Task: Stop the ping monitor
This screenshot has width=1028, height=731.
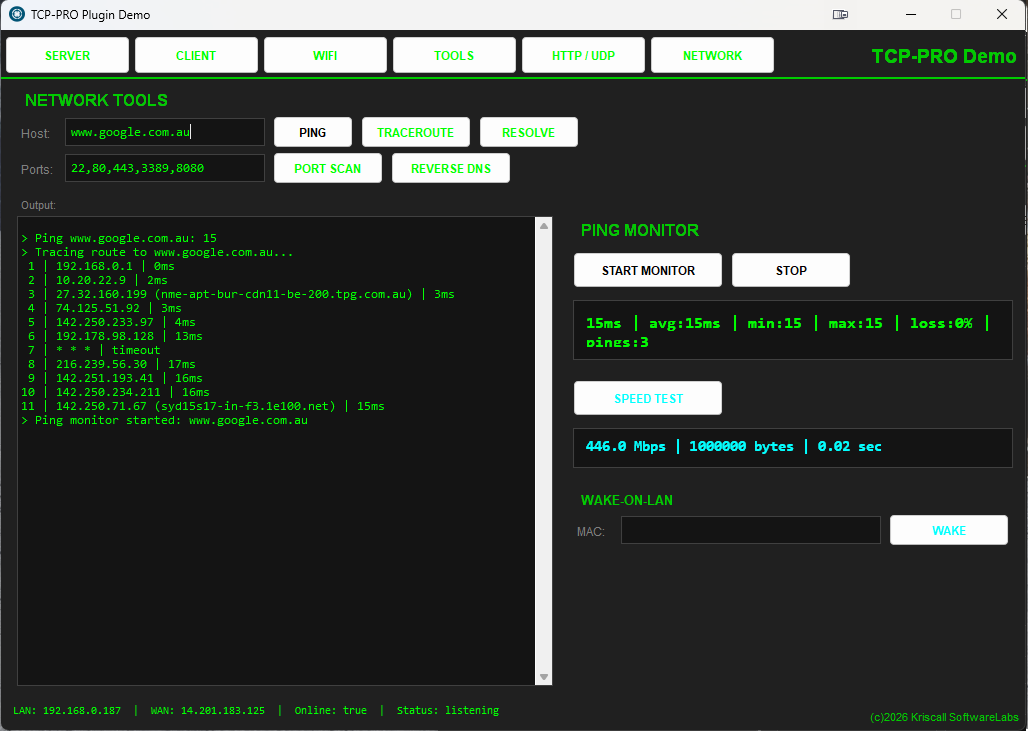Action: point(790,271)
